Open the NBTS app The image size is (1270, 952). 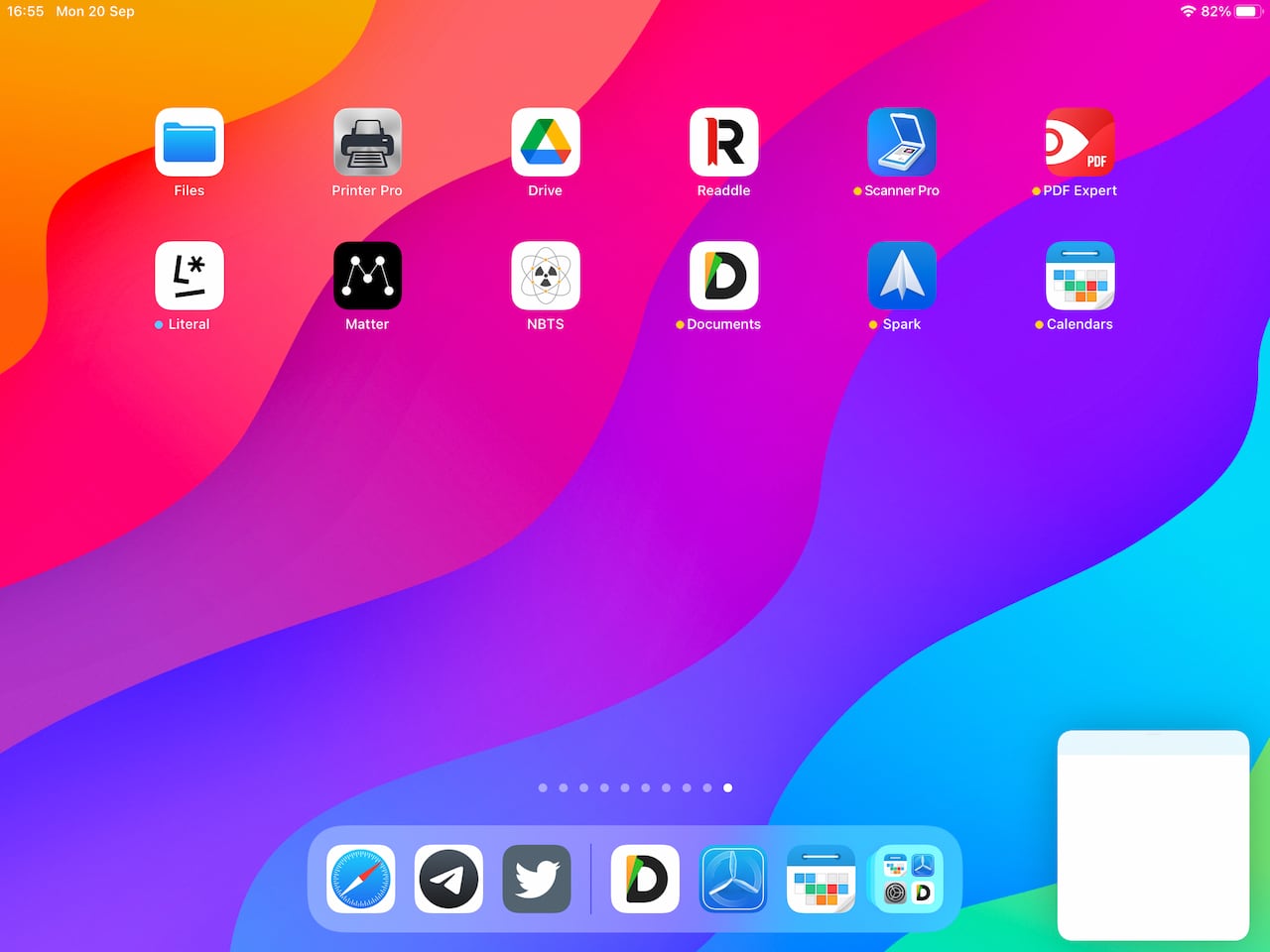pyautogui.click(x=545, y=276)
